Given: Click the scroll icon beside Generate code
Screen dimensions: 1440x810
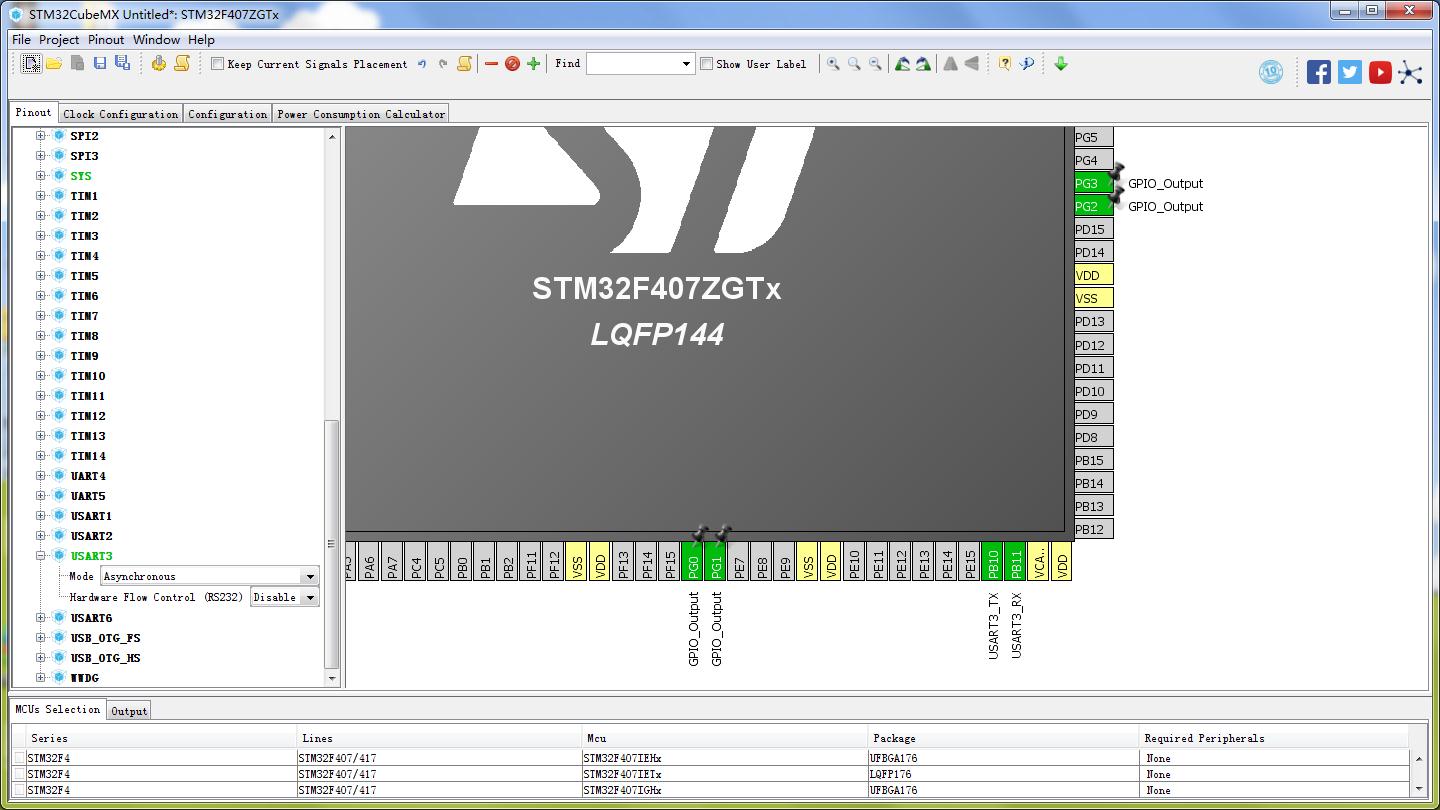Looking at the screenshot, I should tap(181, 64).
